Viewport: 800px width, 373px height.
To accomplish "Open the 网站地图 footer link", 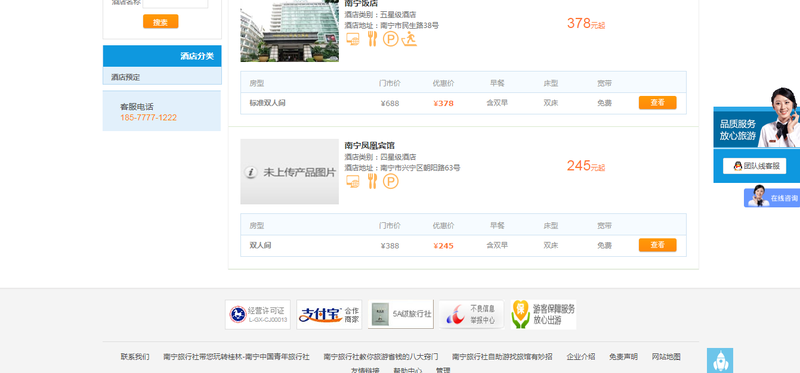I will tap(666, 357).
